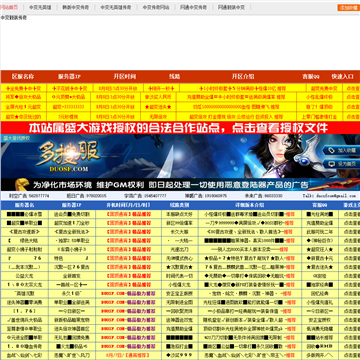Click the 设为首页 monitor button on the banner

pyautogui.click(x=341, y=164)
